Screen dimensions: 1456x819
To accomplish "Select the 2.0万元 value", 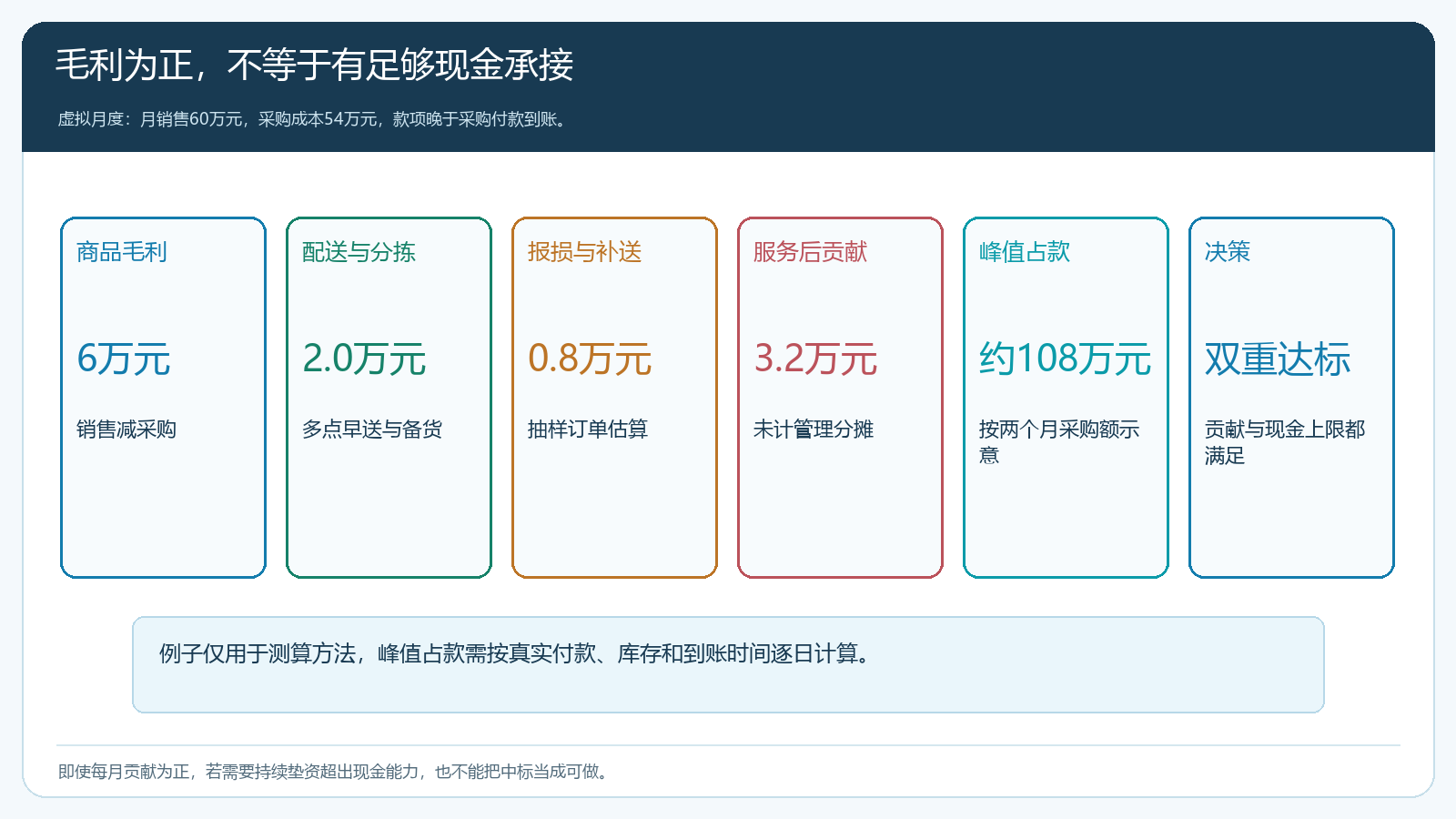I will (x=364, y=359).
